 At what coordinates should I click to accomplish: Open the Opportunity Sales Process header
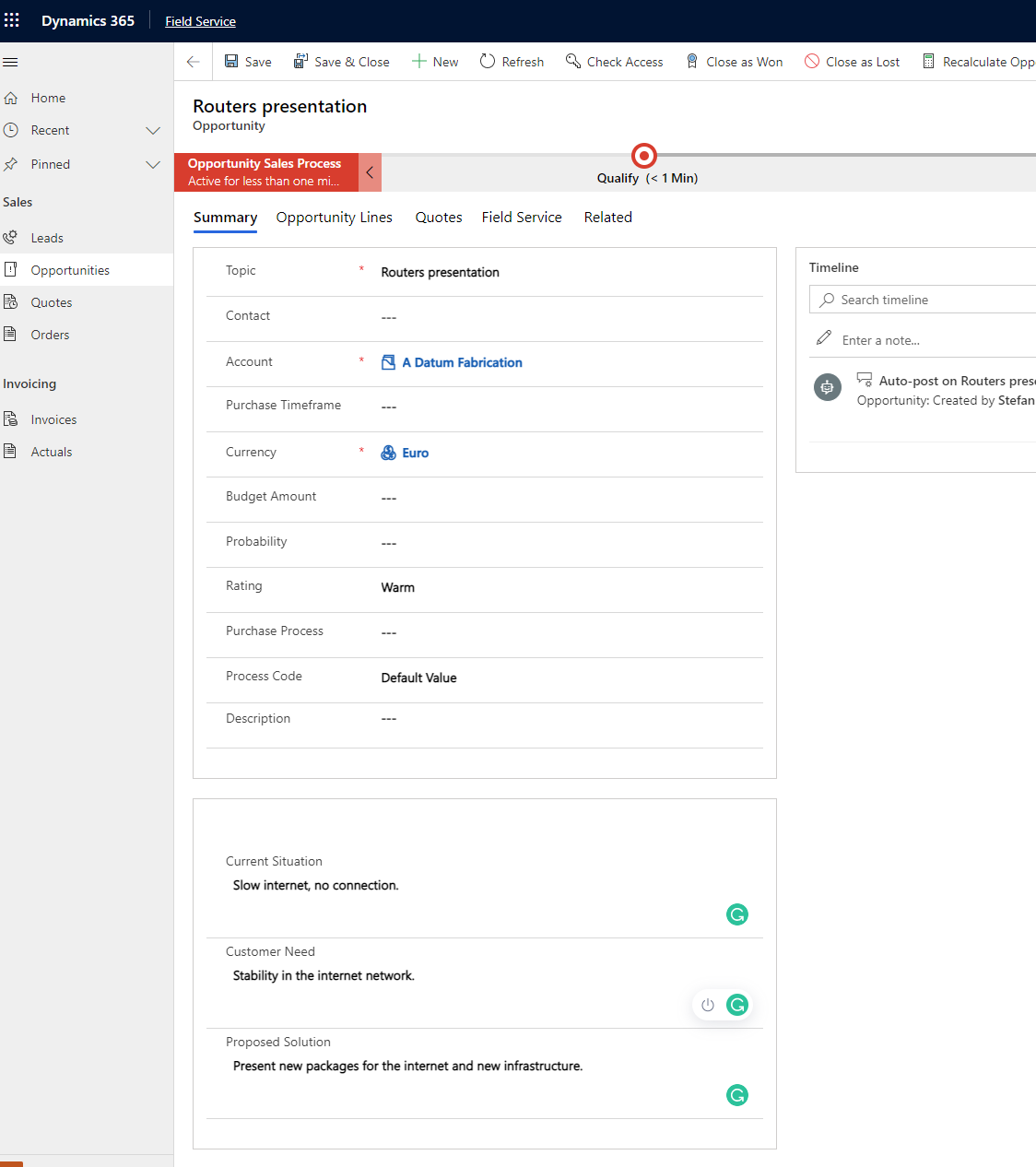point(265,172)
